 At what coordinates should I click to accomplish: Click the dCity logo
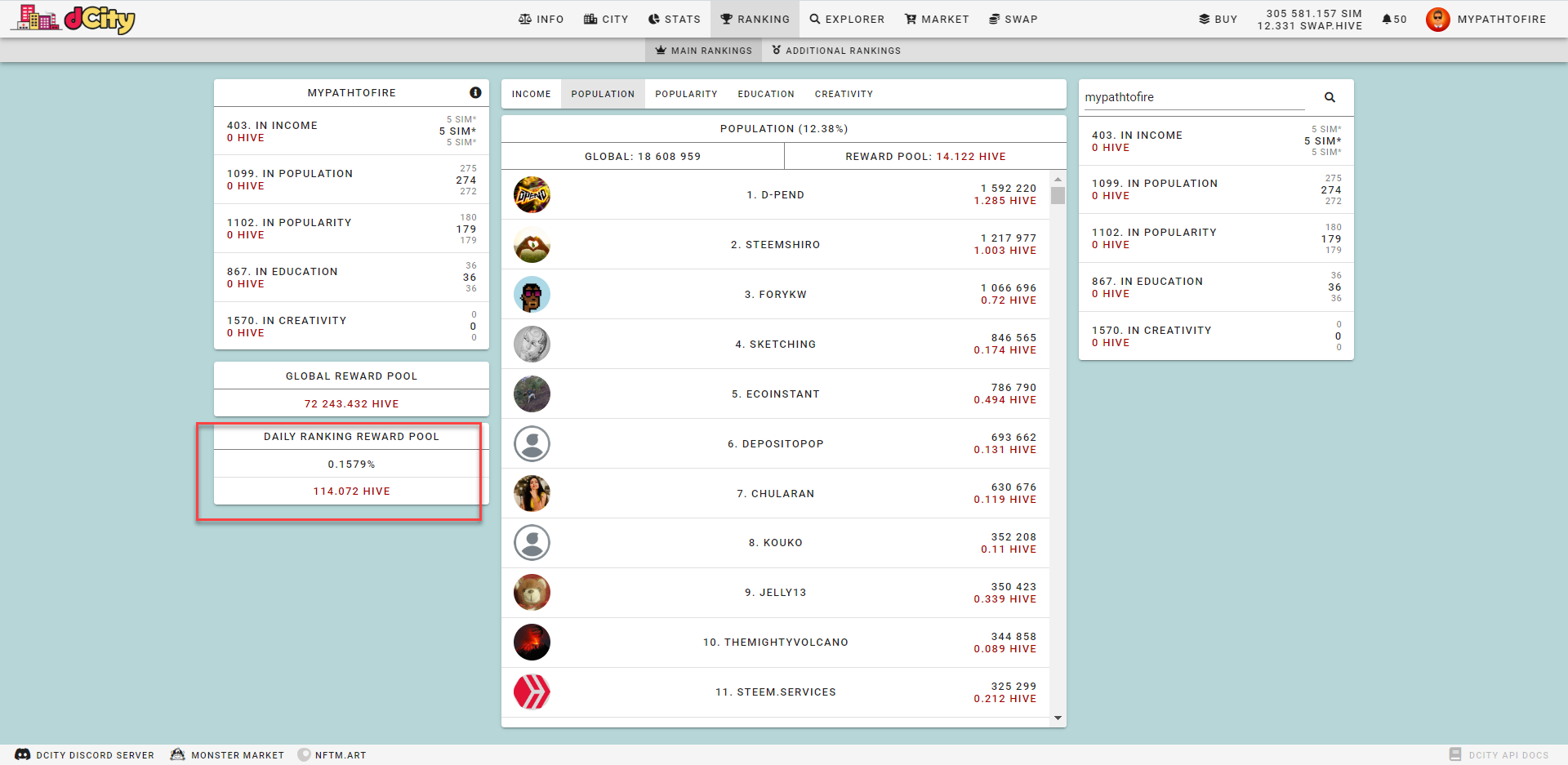coord(73,19)
